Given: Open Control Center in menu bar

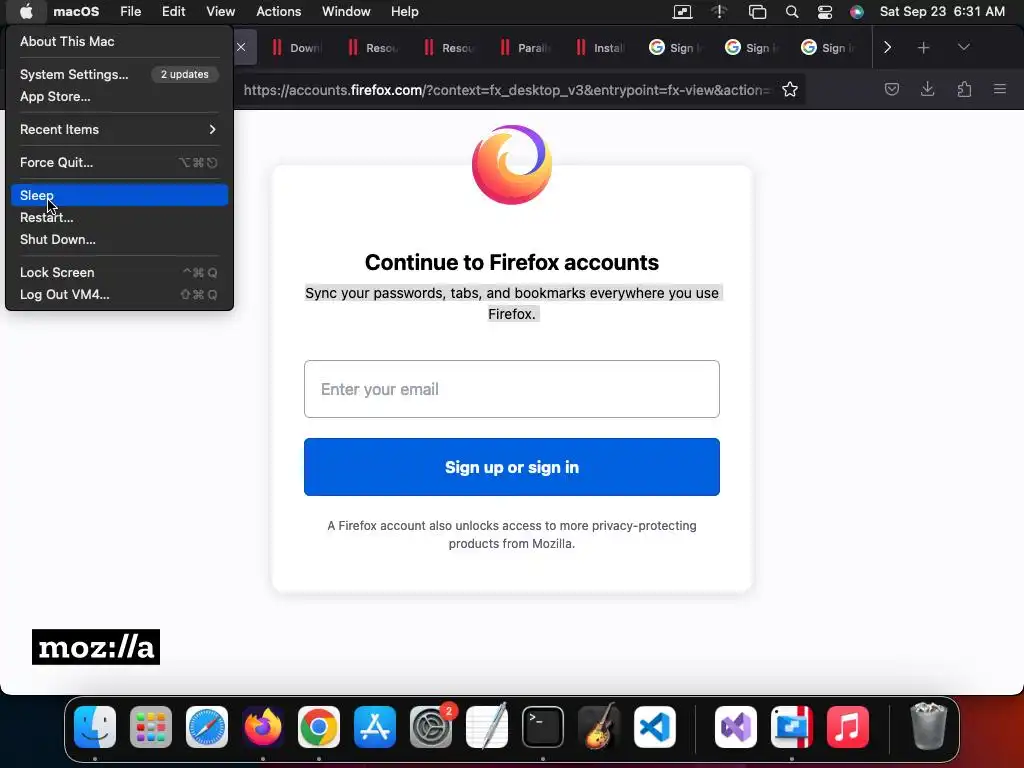Looking at the screenshot, I should click(825, 12).
